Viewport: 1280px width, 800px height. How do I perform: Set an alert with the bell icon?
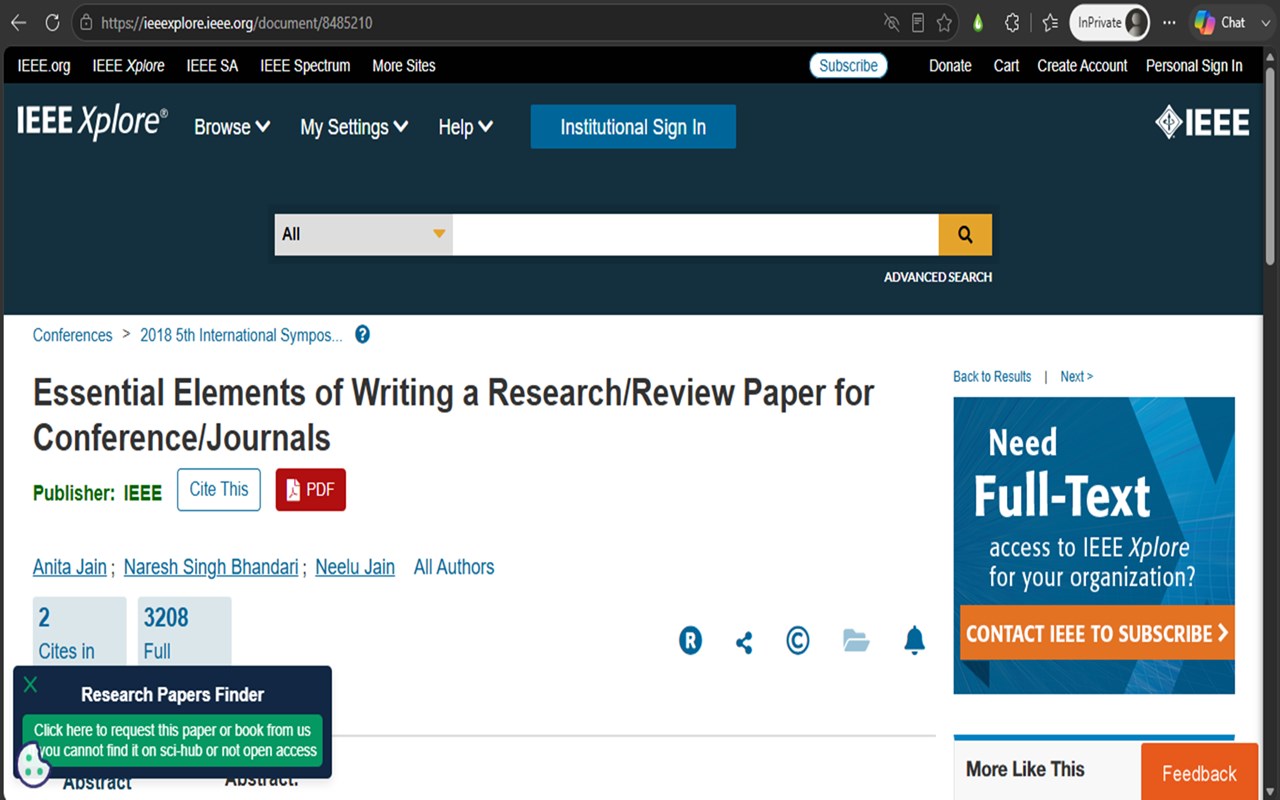[914, 640]
